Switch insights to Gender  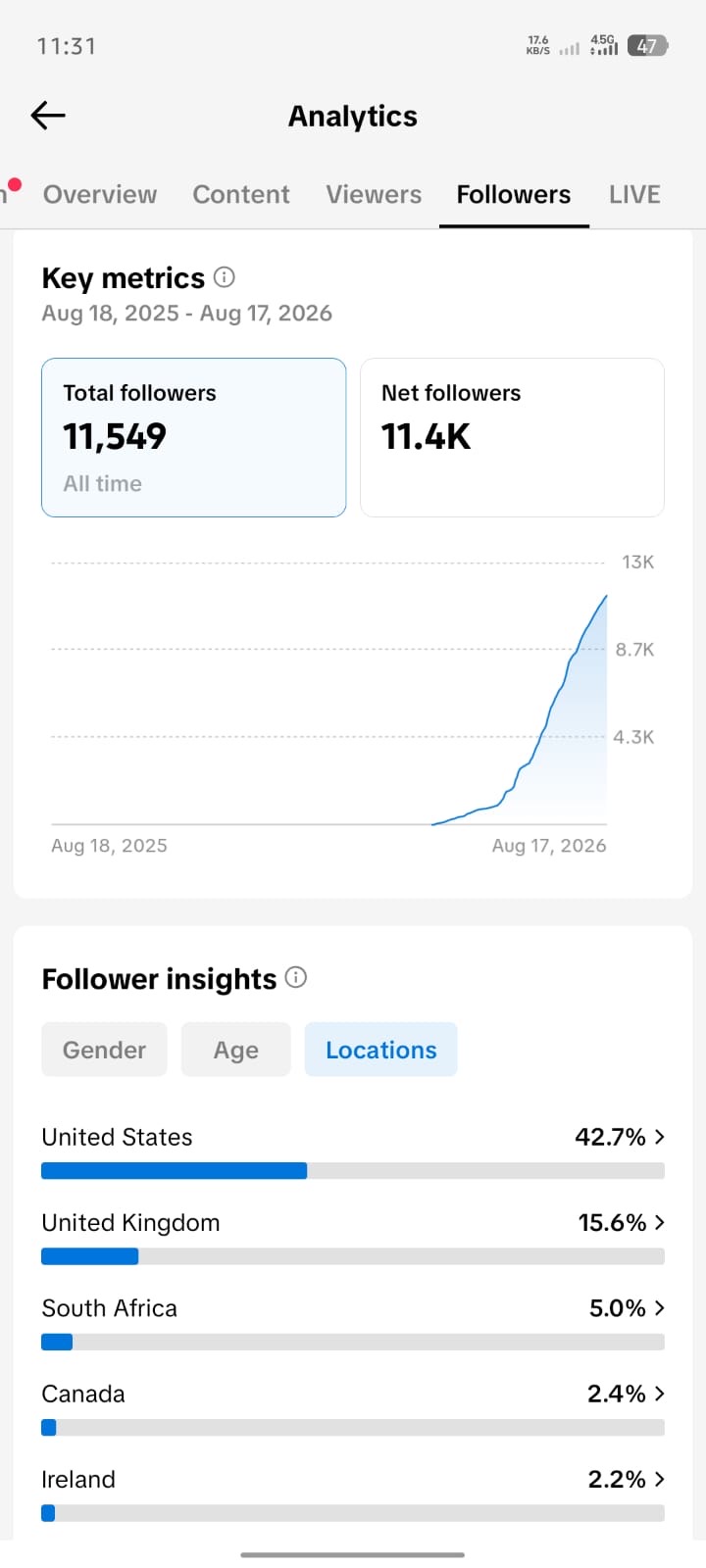point(104,1050)
